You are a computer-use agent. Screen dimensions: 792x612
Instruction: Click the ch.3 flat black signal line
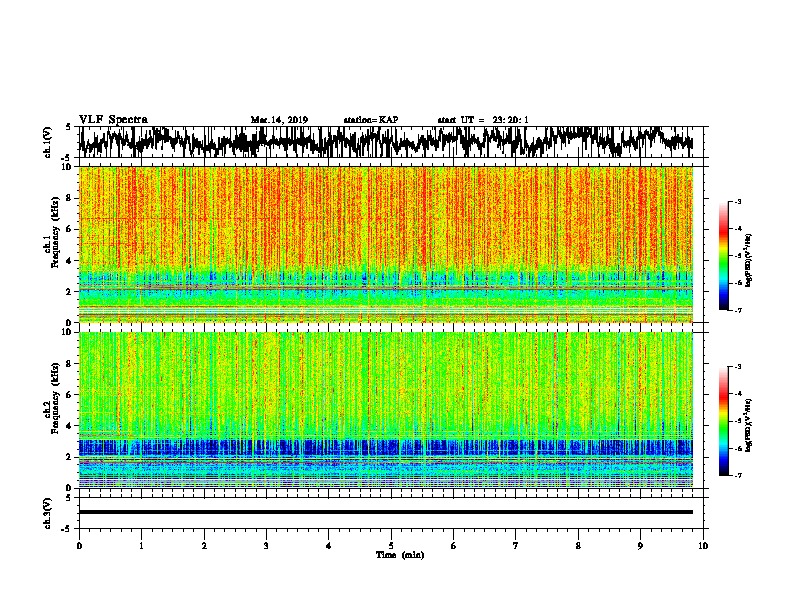click(386, 512)
